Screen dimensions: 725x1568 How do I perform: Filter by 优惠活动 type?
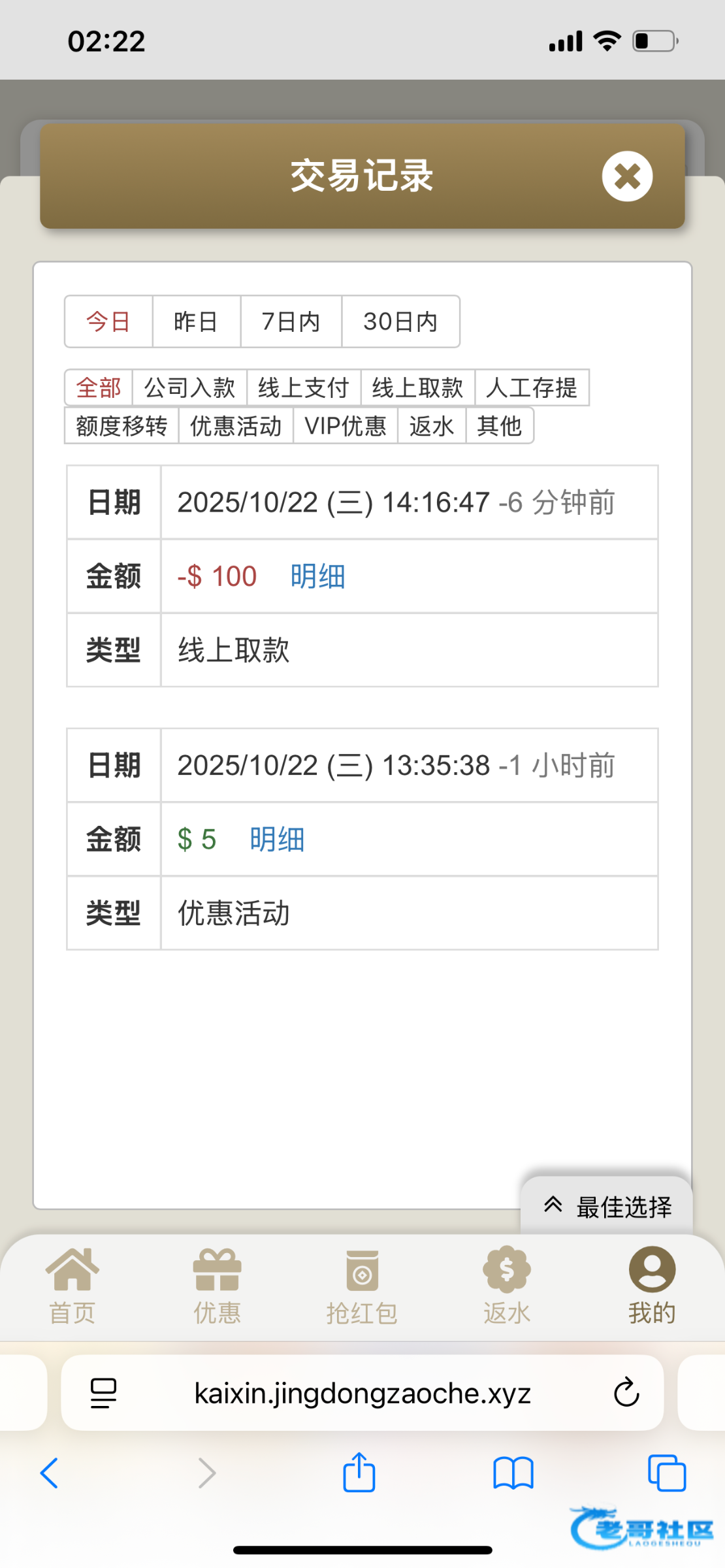point(236,426)
